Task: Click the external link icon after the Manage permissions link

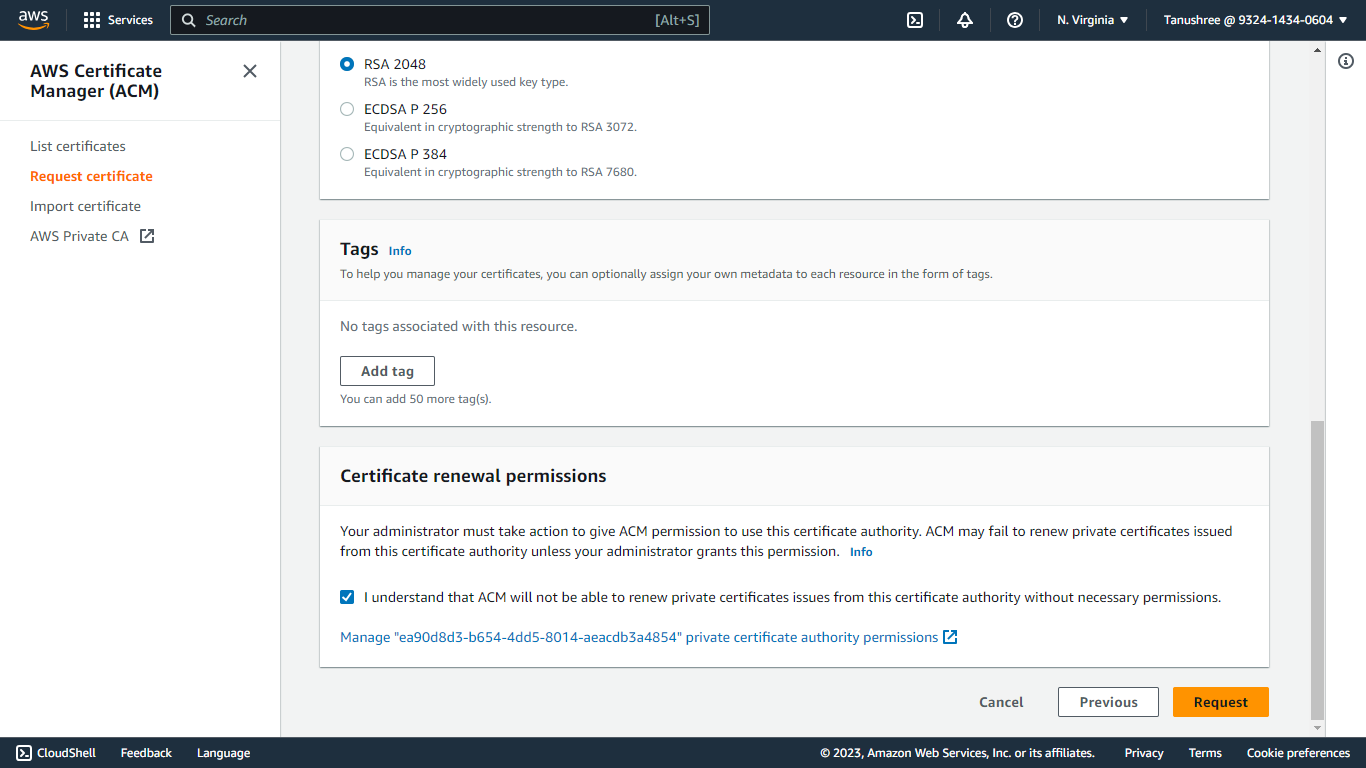Action: (950, 637)
